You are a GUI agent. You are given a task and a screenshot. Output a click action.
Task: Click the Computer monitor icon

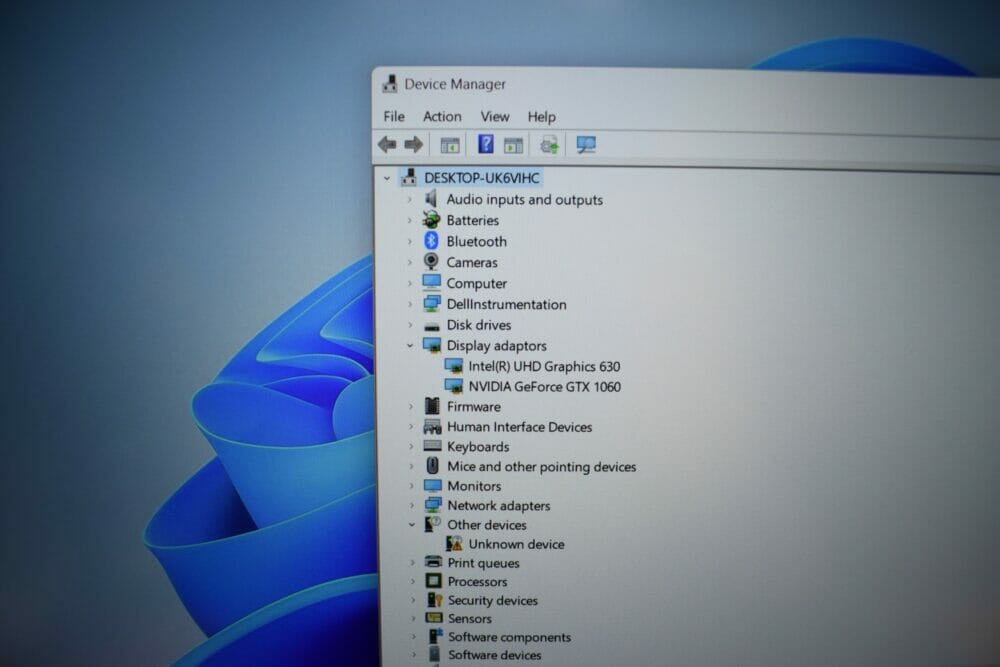click(x=432, y=282)
